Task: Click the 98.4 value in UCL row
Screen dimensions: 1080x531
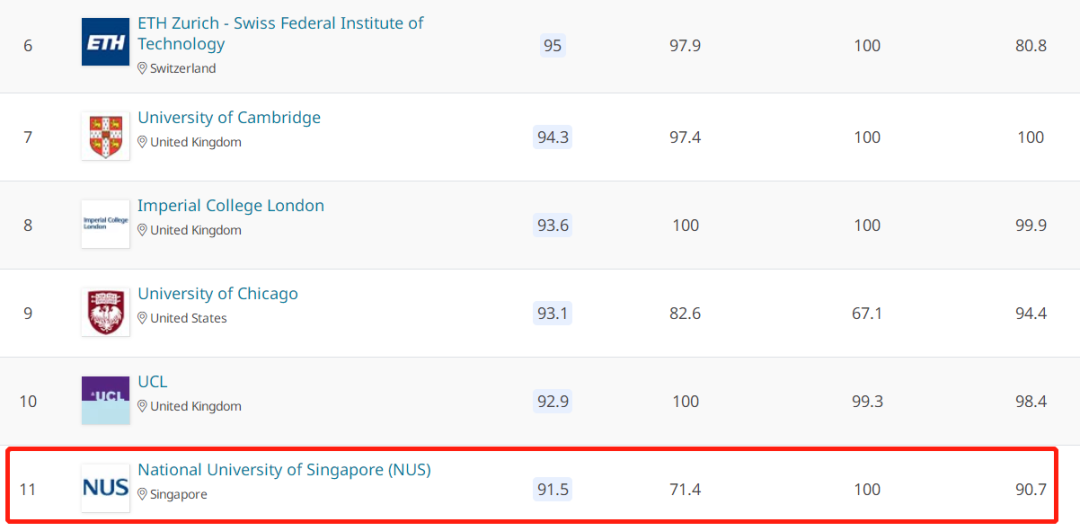Action: point(1031,402)
